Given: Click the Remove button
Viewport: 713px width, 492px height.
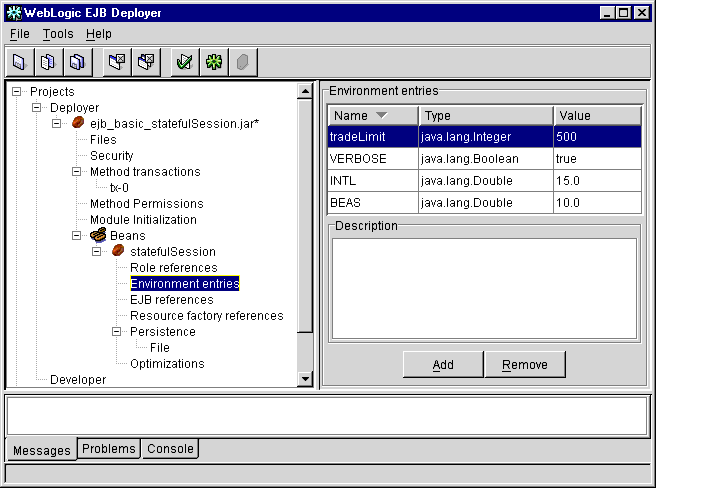Looking at the screenshot, I should pos(524,365).
